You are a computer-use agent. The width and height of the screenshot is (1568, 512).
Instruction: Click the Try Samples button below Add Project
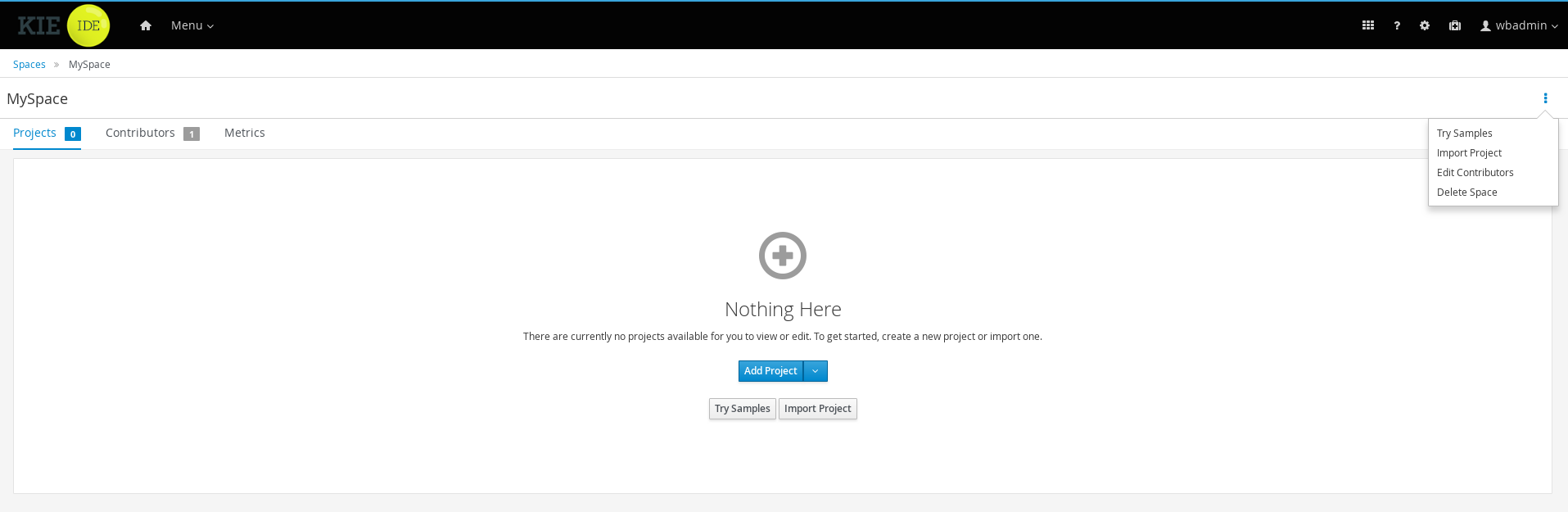[x=742, y=409]
